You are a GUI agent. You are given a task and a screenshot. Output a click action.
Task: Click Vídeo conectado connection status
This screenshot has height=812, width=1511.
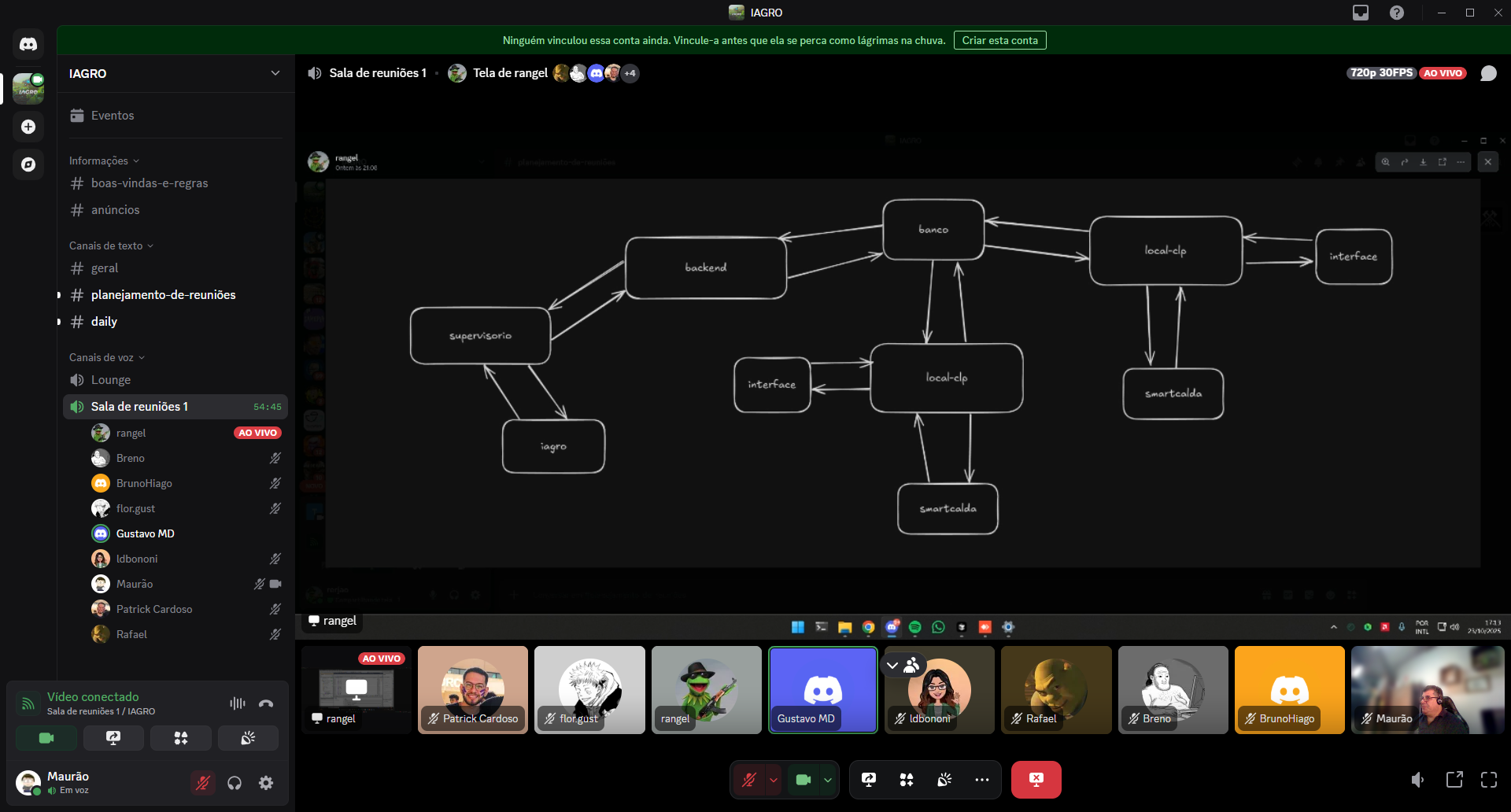coord(93,696)
